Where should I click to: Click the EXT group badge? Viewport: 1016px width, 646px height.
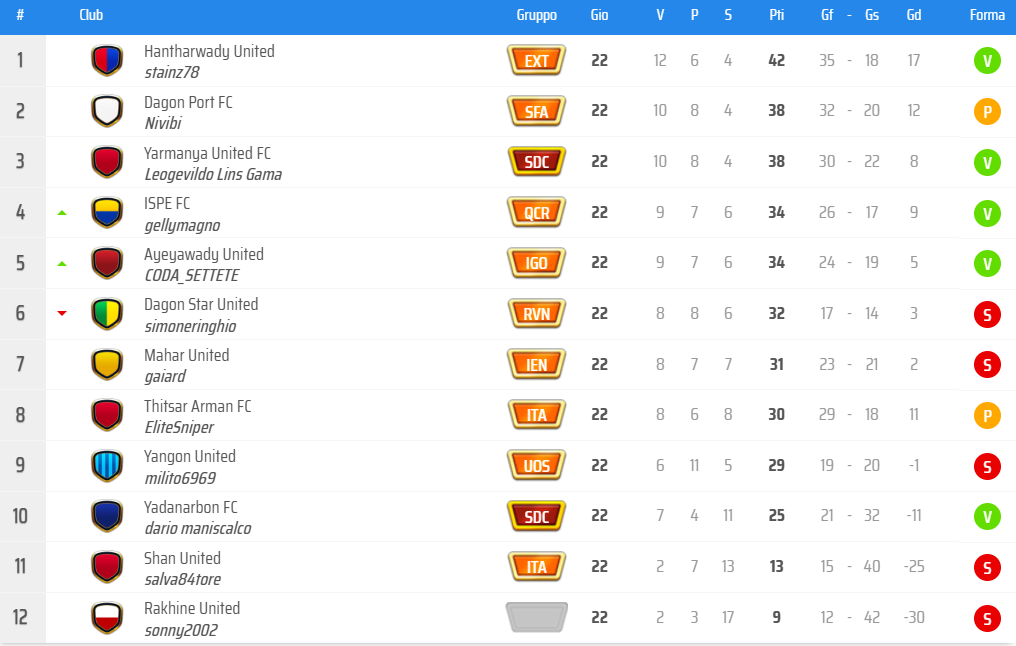(x=537, y=61)
